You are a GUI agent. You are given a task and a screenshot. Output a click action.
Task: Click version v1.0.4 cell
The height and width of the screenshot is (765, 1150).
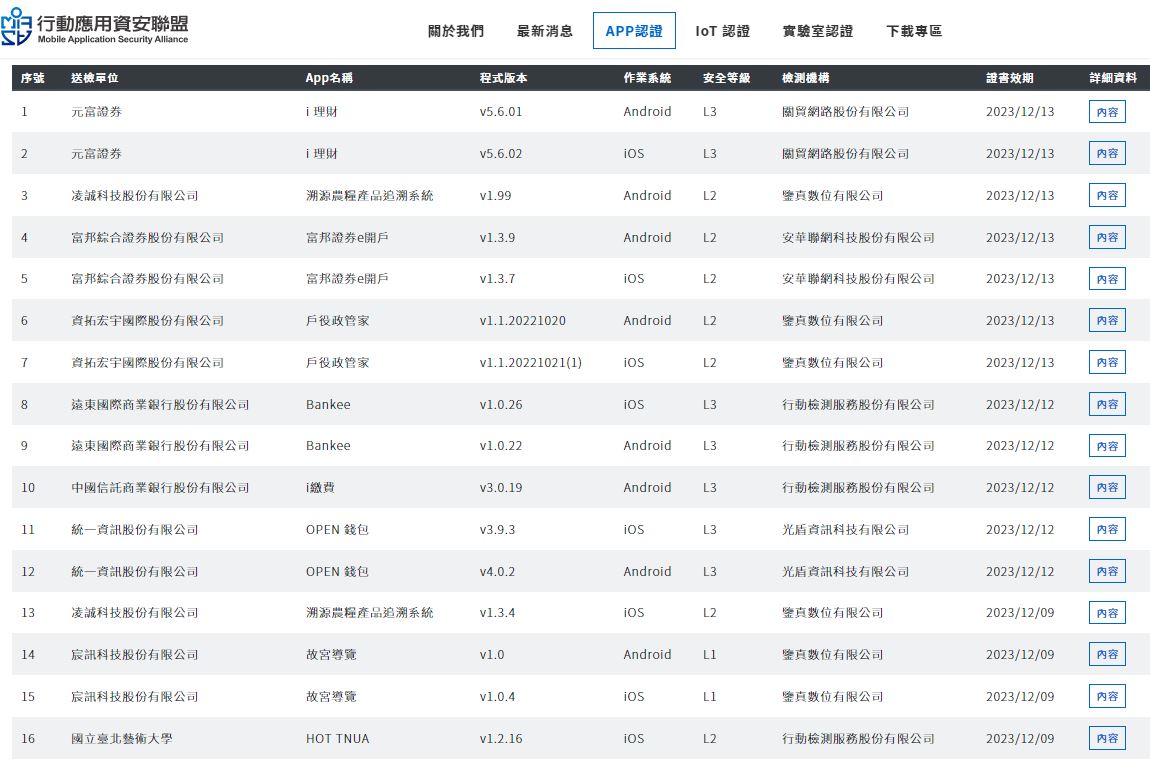tap(497, 696)
